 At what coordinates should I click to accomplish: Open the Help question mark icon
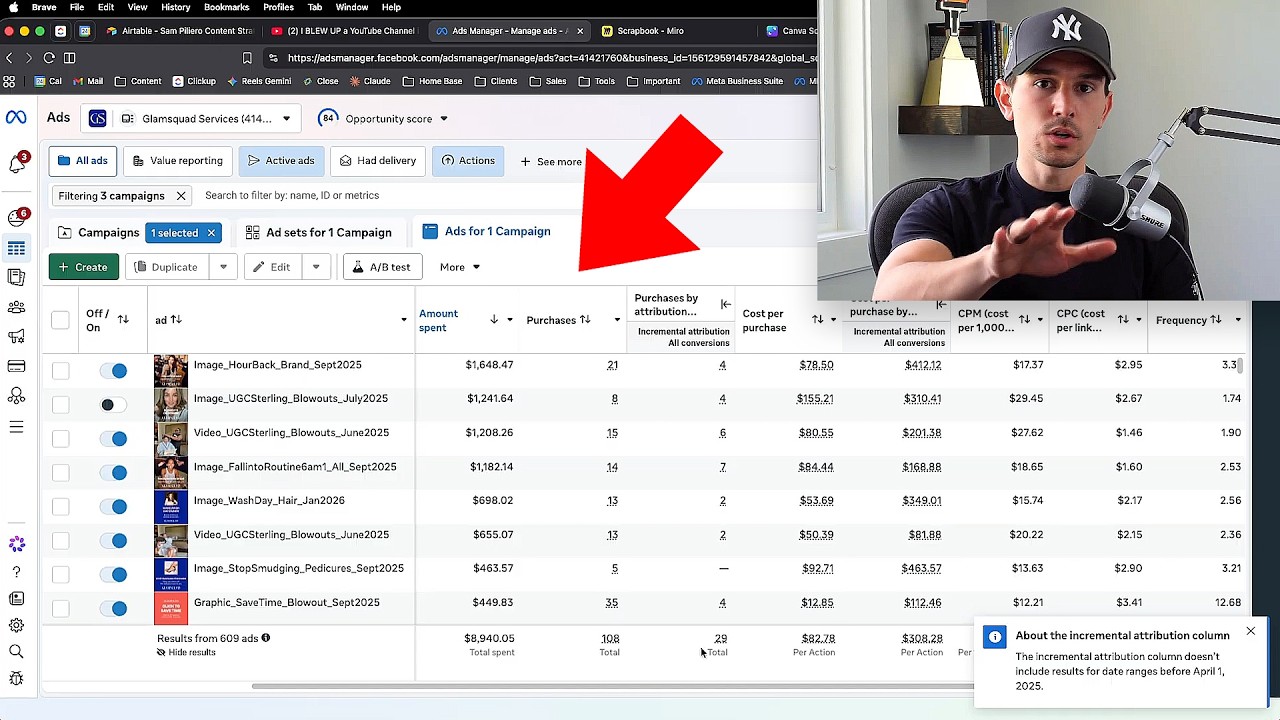point(16,572)
